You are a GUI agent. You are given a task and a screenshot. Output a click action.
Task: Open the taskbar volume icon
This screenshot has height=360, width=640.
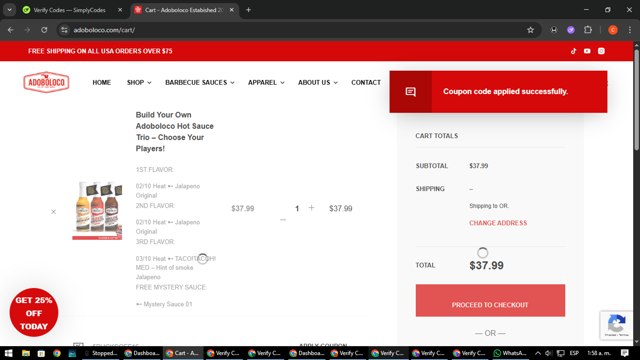tap(549, 353)
